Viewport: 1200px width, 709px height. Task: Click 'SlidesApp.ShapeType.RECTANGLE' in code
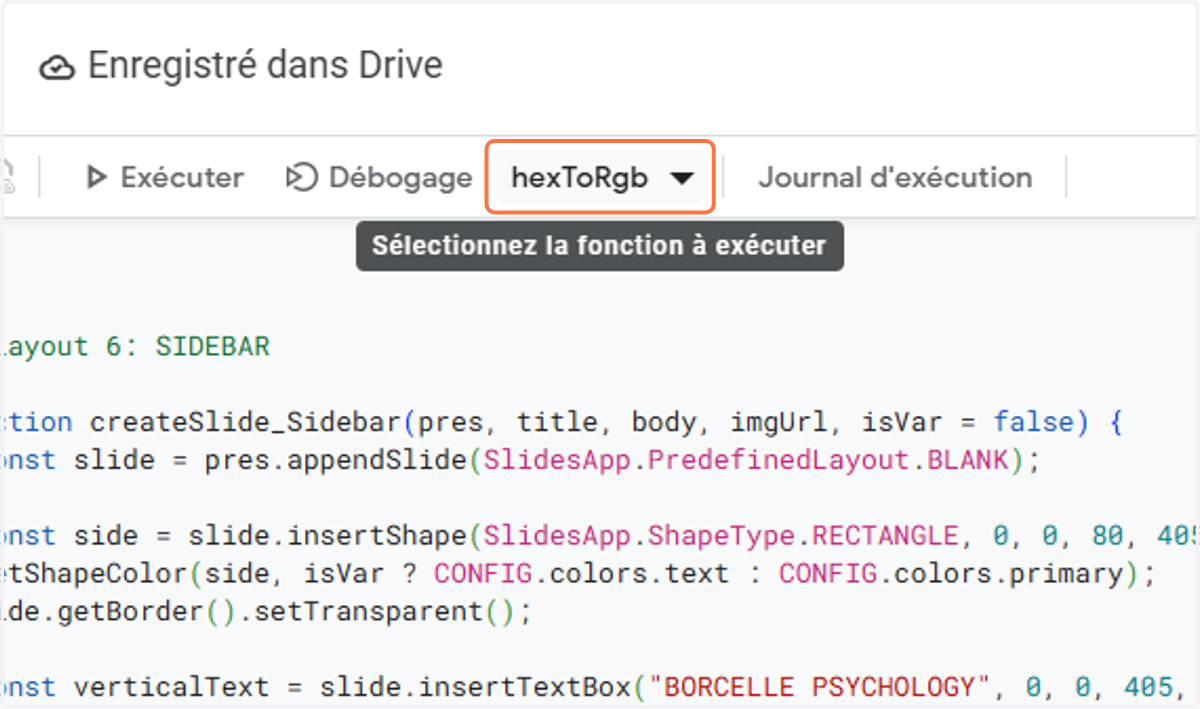(x=720, y=537)
